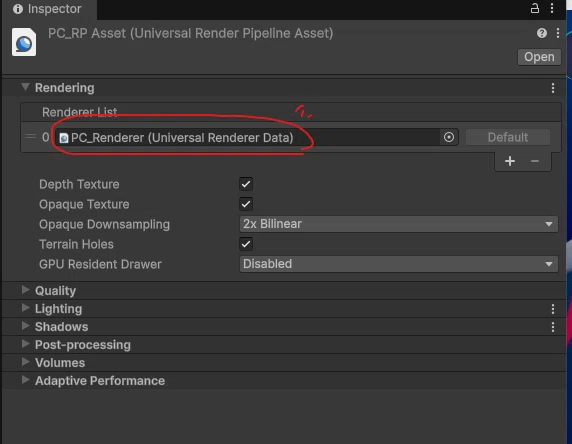The image size is (572, 444).
Task: Open the help reference question-mark icon
Action: 542,33
